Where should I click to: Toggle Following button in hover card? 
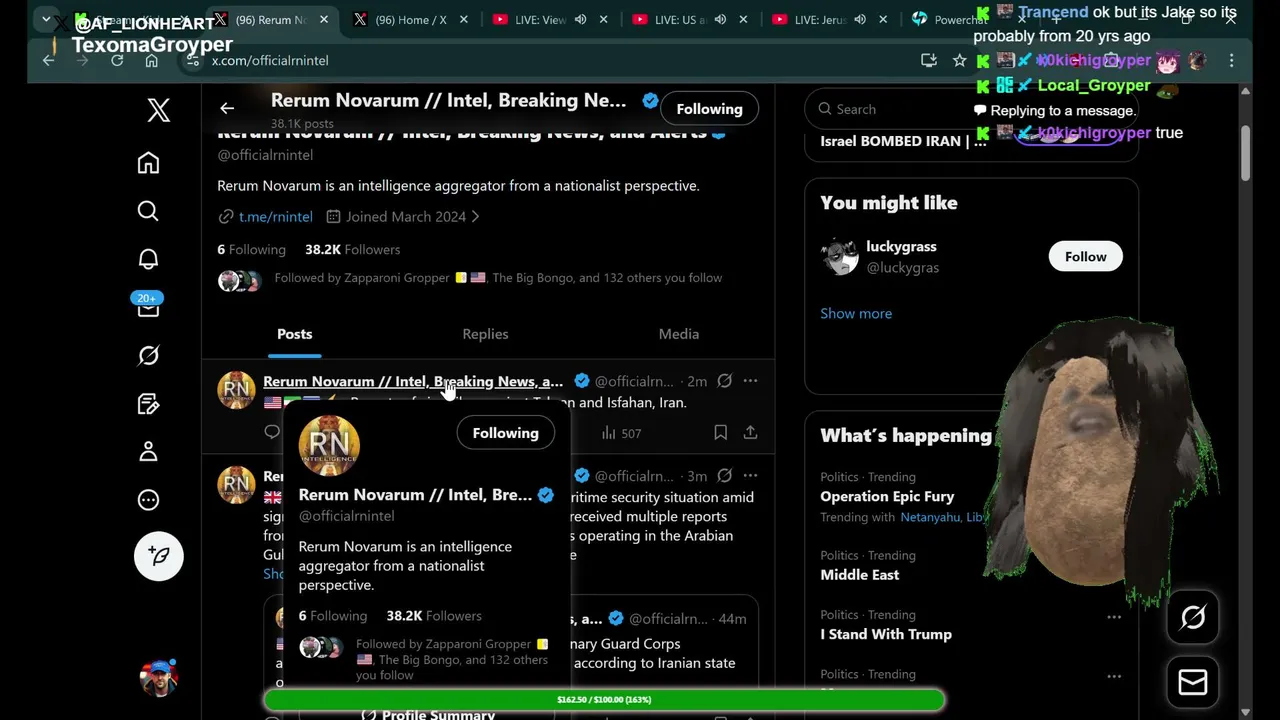pos(505,433)
